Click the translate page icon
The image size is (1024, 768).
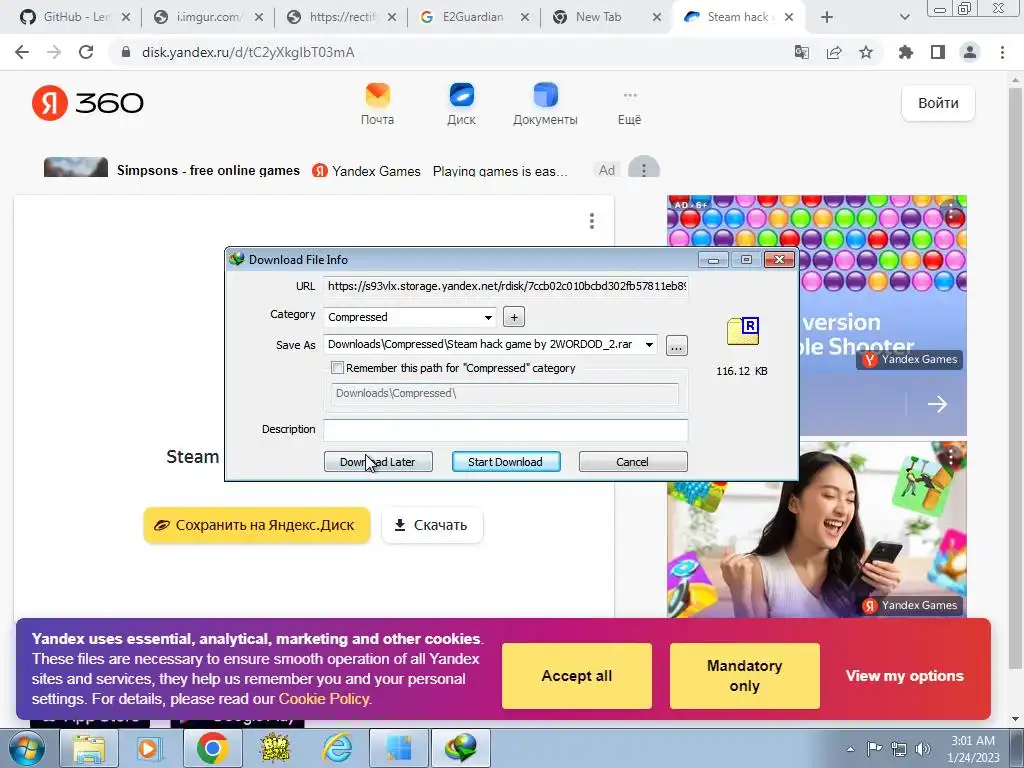coord(801,52)
